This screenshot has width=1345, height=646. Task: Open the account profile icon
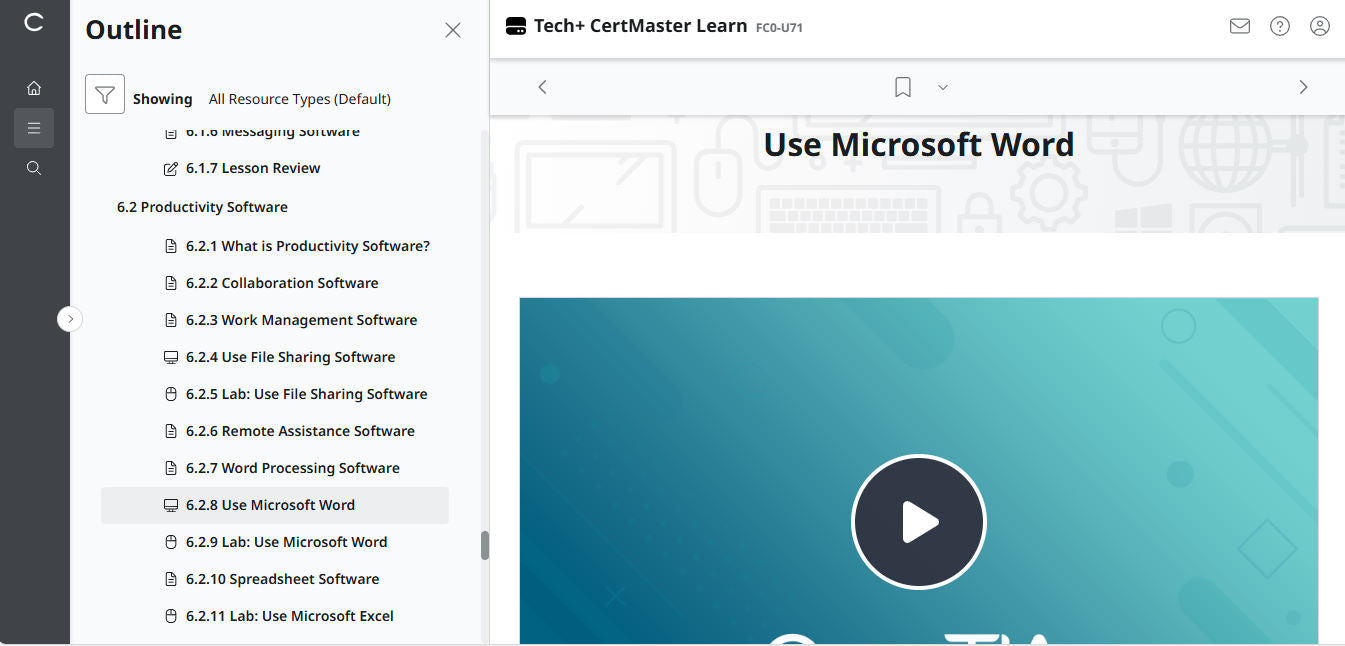1320,26
